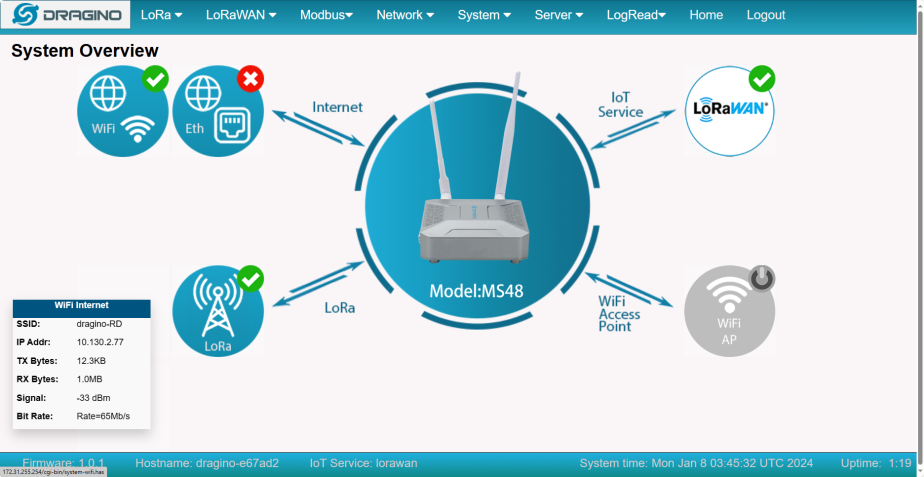Click the System Overview heading
924x477 pixels.
85,51
